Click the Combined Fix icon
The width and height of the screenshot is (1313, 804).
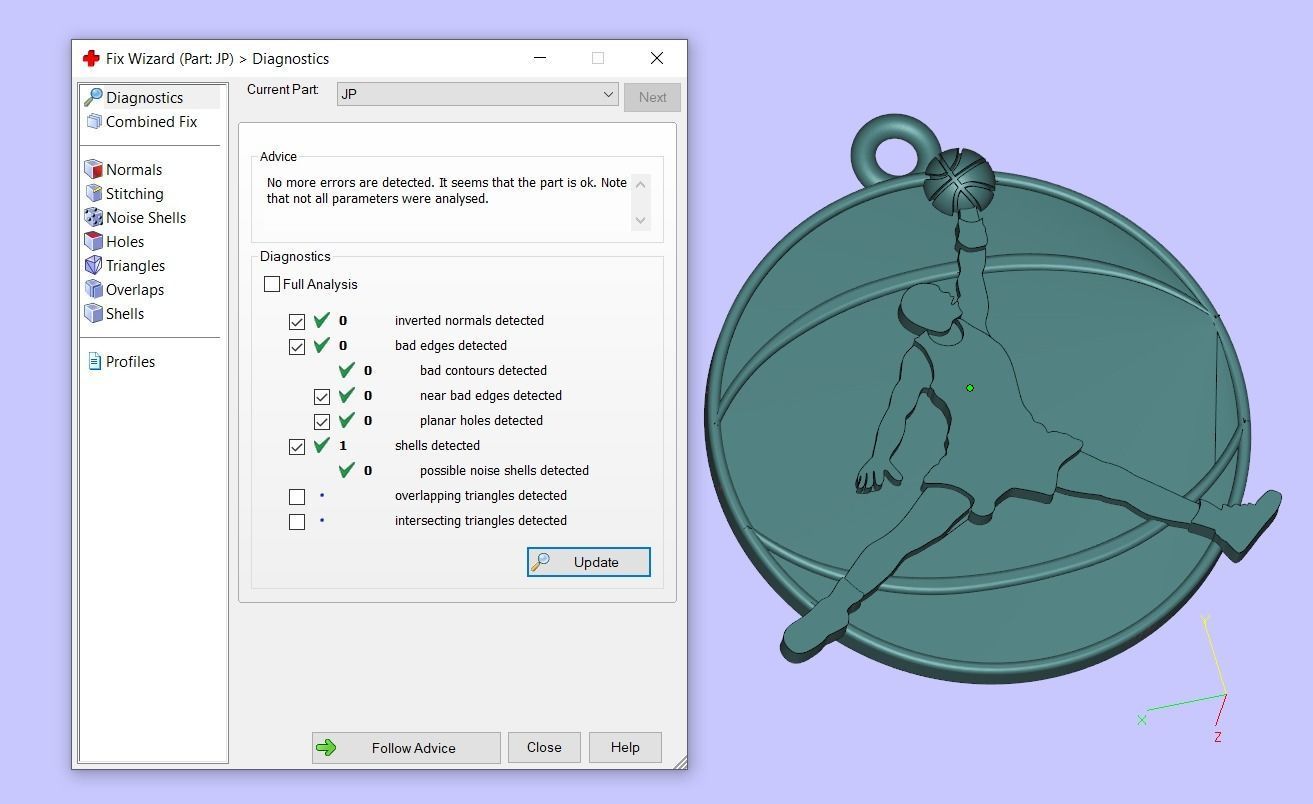[x=94, y=121]
